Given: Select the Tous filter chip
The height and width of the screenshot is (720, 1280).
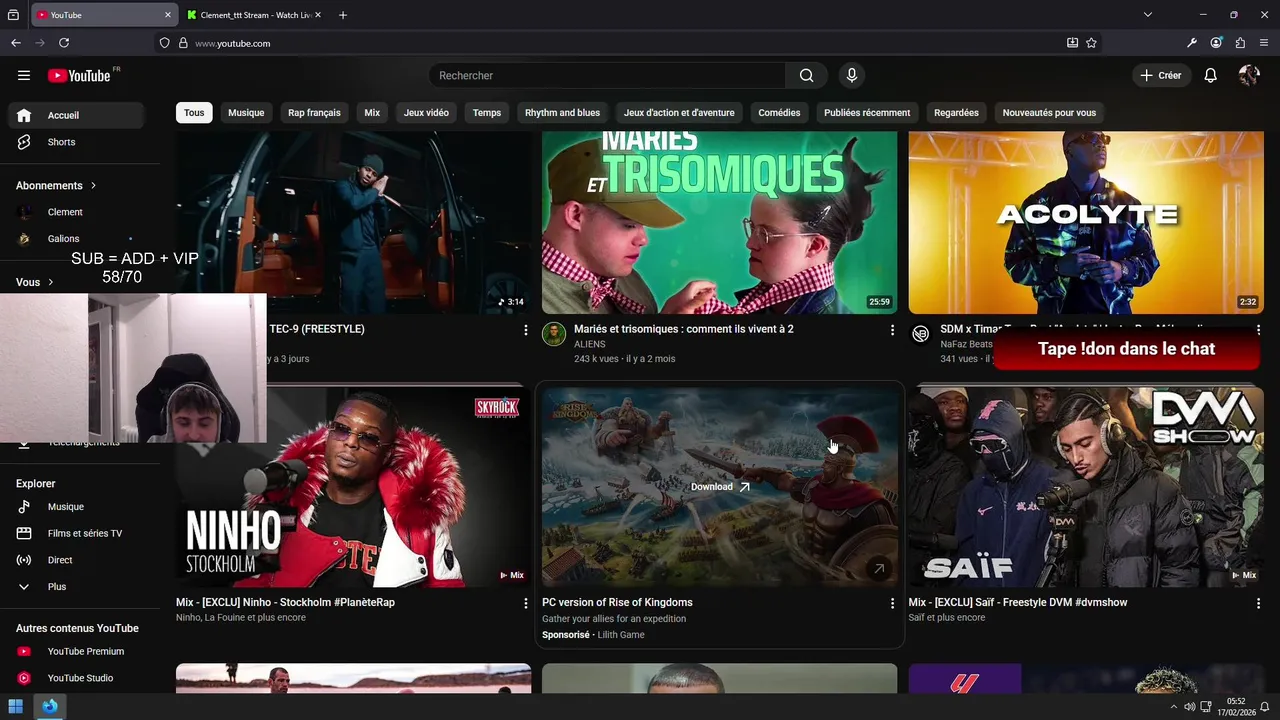Looking at the screenshot, I should [x=194, y=113].
